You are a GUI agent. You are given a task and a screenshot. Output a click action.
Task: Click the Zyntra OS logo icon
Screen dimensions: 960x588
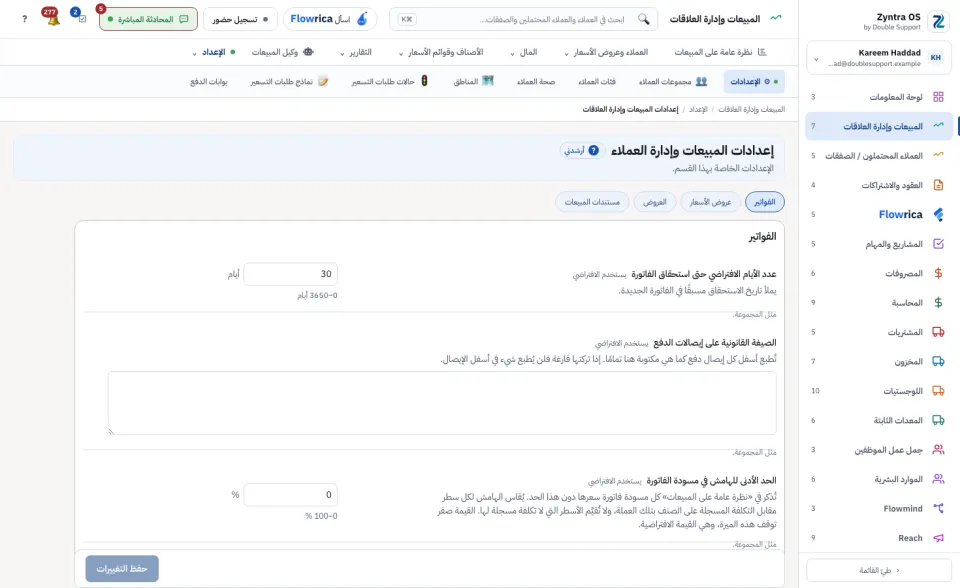(x=938, y=21)
